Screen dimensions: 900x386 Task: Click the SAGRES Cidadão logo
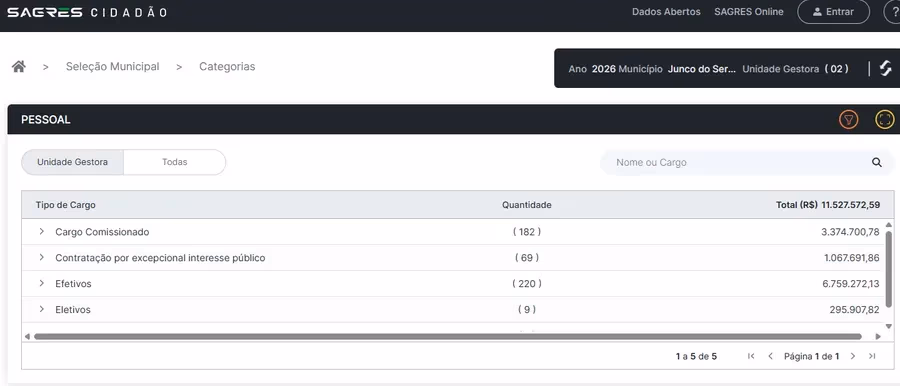coord(87,12)
